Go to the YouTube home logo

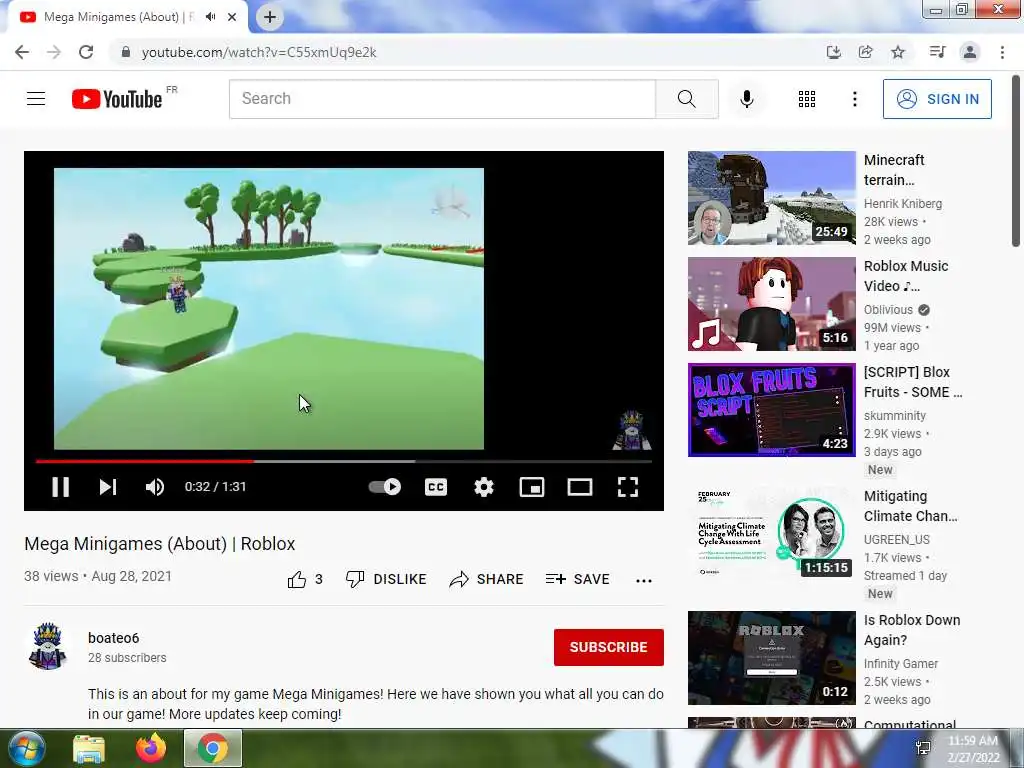point(117,99)
